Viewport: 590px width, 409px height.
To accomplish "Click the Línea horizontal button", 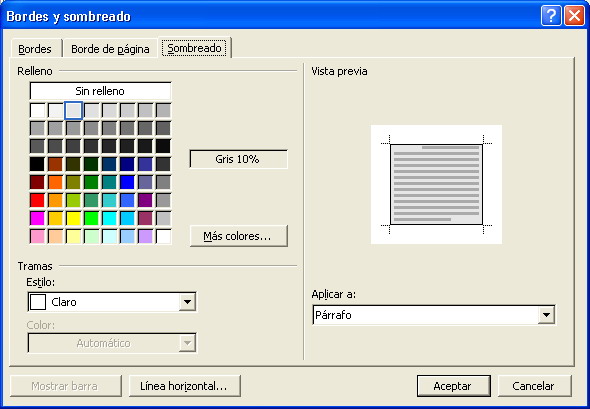I will (184, 386).
